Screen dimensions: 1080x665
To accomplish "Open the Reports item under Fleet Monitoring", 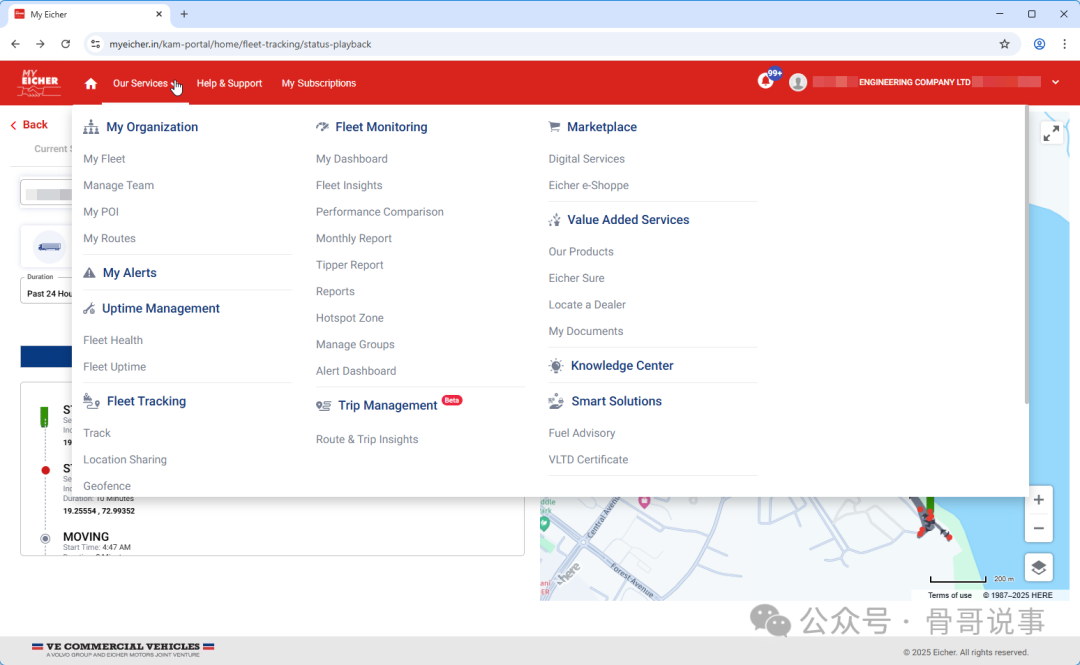I will pos(335,291).
